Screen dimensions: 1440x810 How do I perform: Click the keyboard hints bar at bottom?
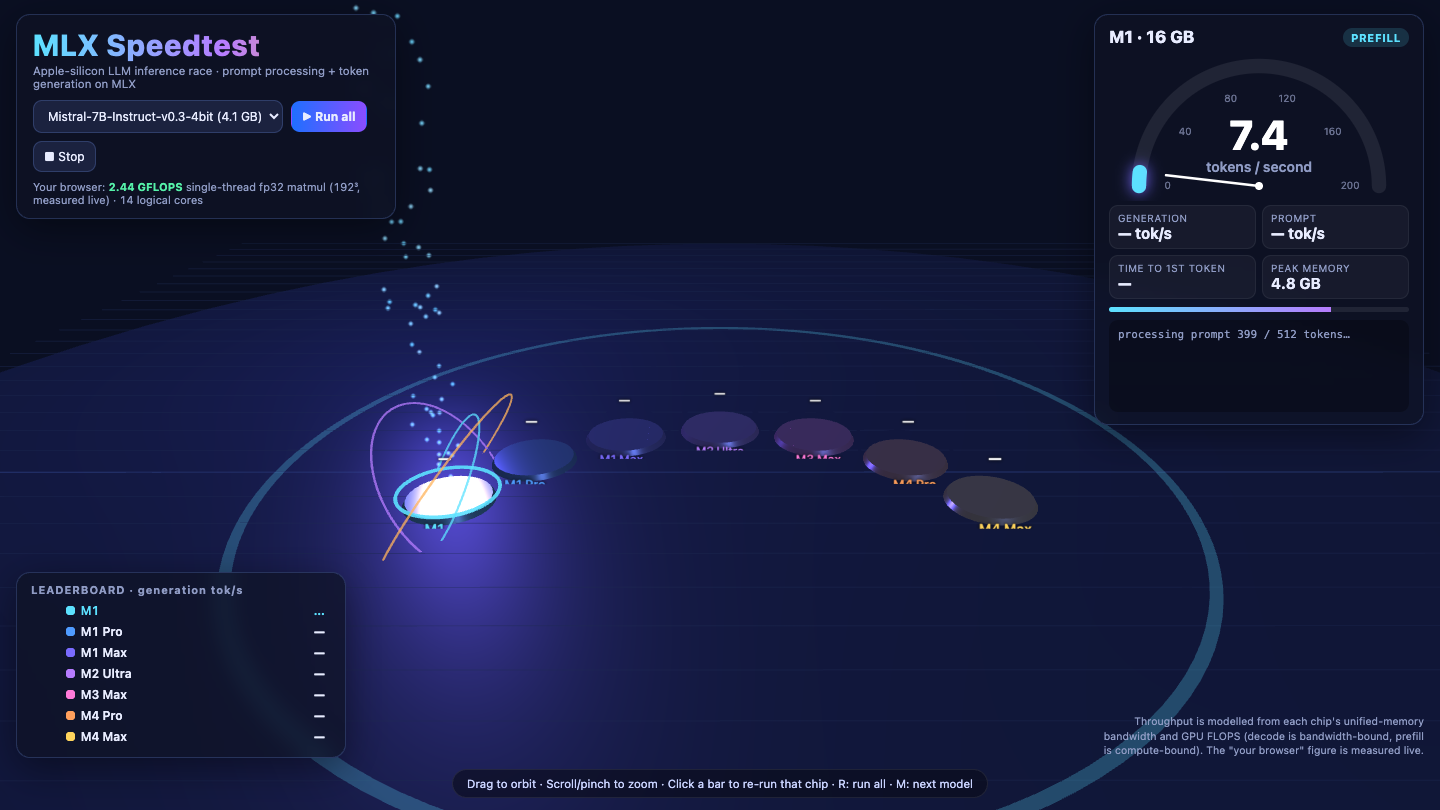pos(720,784)
